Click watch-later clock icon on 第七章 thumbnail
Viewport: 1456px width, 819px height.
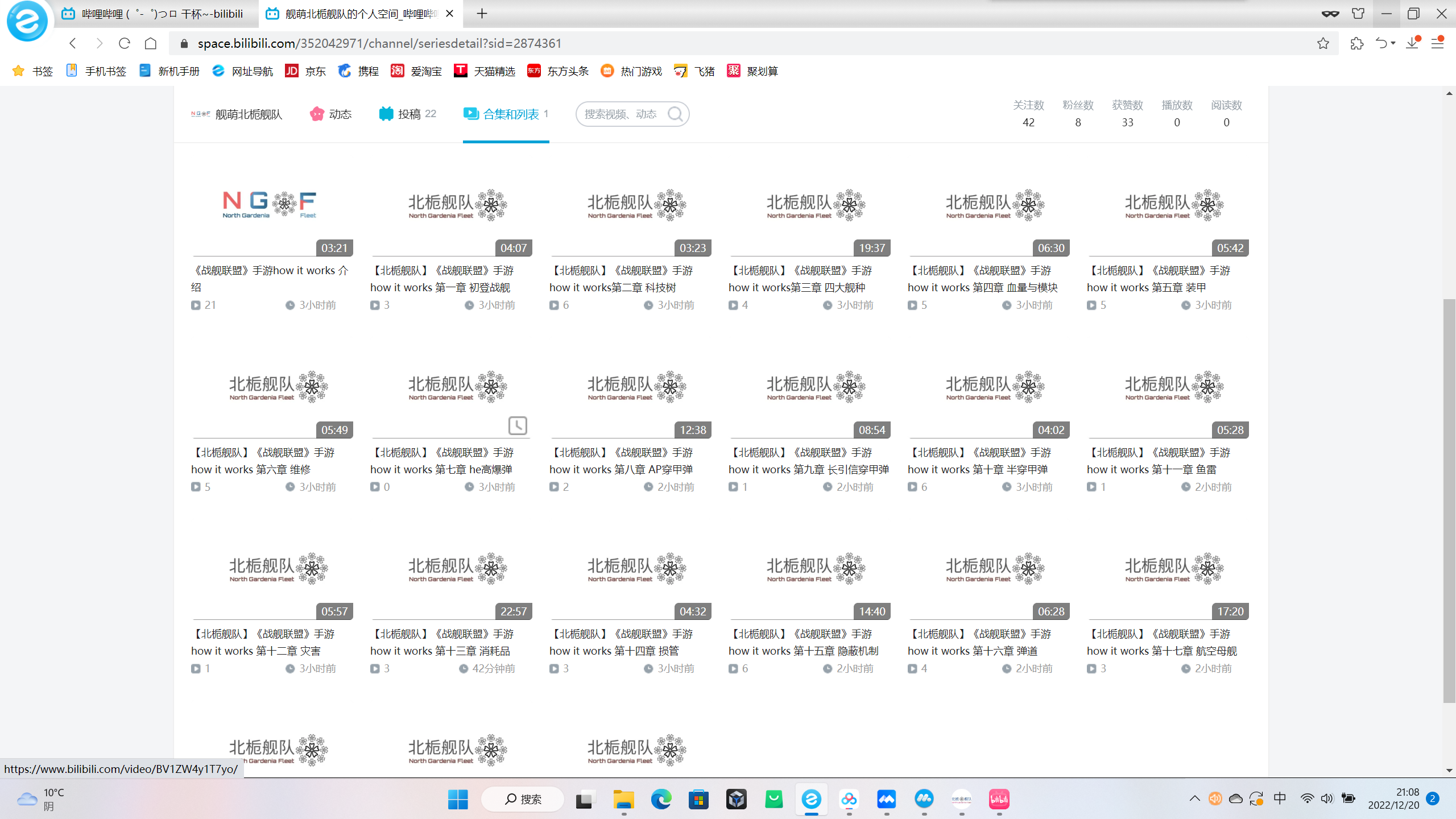point(518,425)
